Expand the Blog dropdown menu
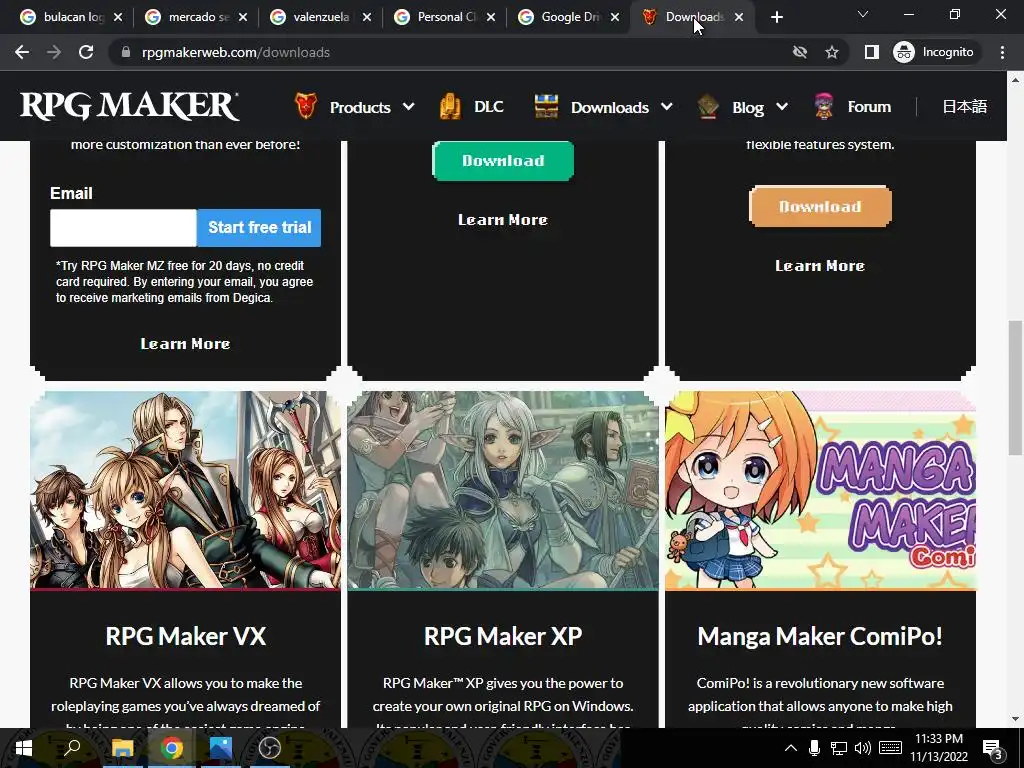Screen dimensions: 1024x768 (782, 106)
